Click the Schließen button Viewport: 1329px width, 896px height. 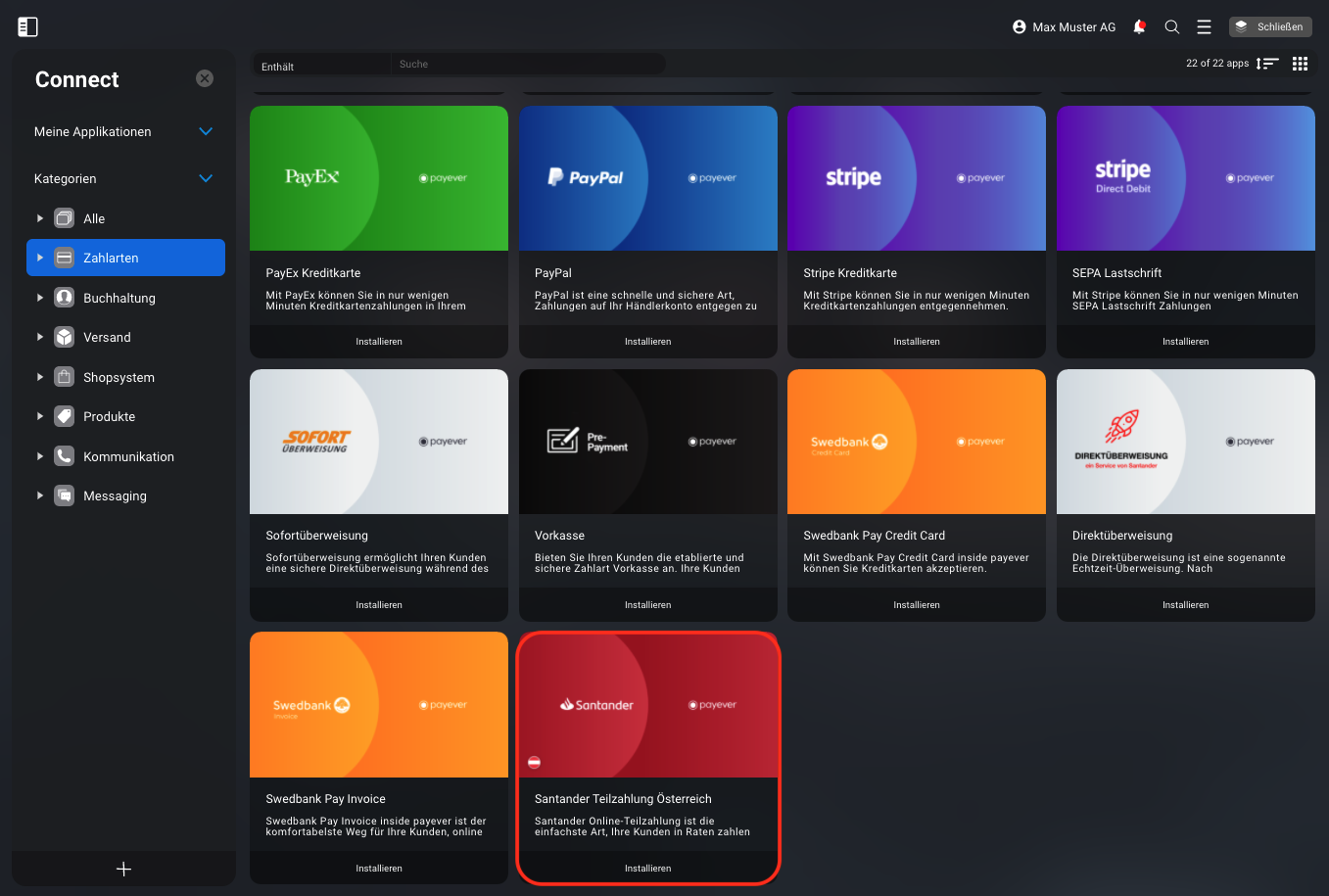pos(1270,27)
